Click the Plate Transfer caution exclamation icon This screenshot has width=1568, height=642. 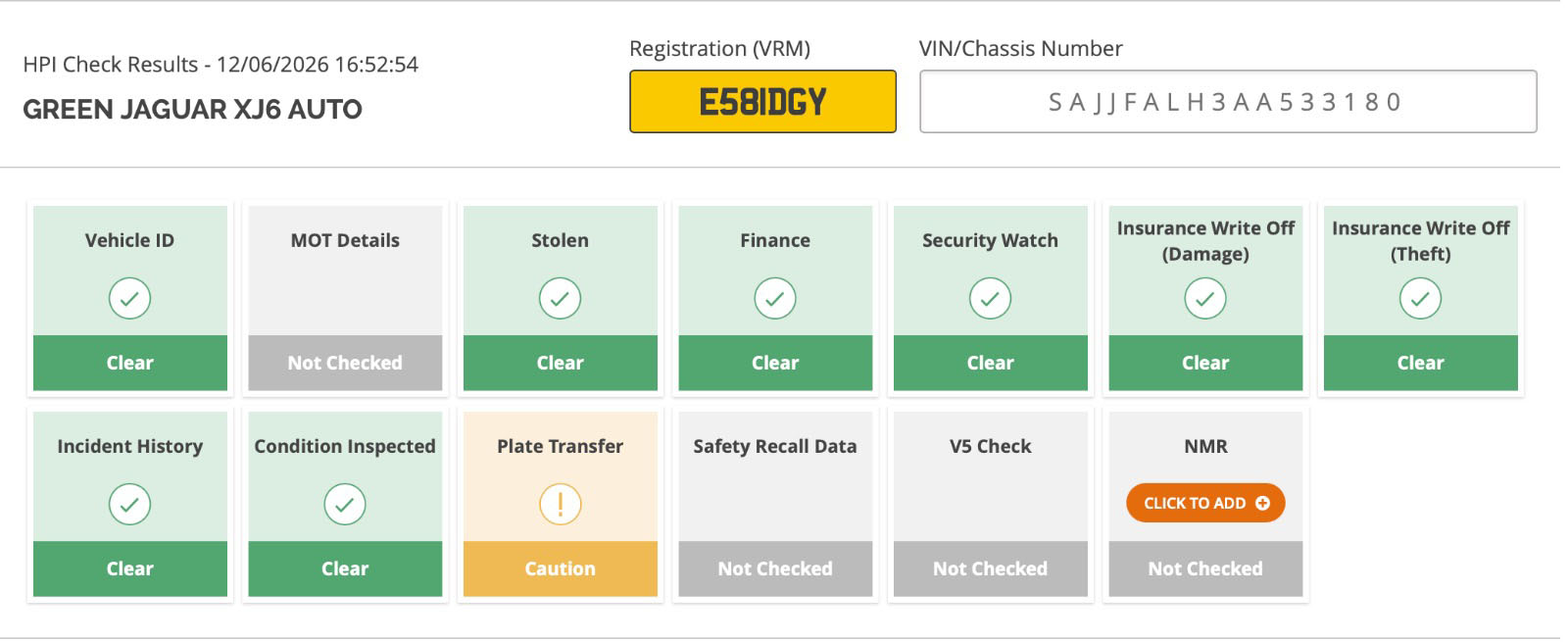[x=560, y=504]
